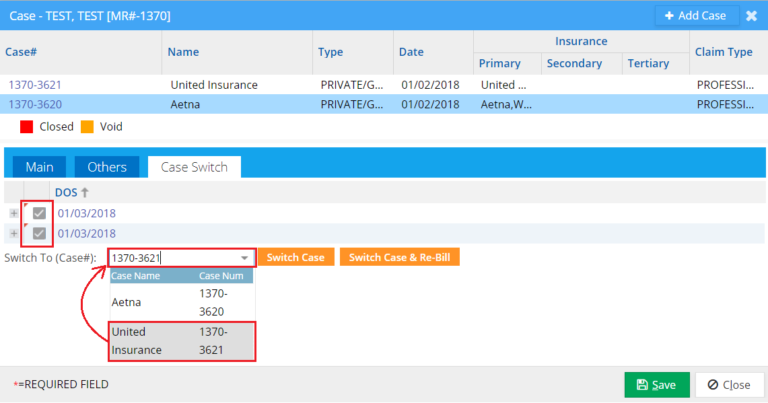This screenshot has width=768, height=403.
Task: Choose Aetna 1370-3620 from dropdown list
Action: [182, 301]
